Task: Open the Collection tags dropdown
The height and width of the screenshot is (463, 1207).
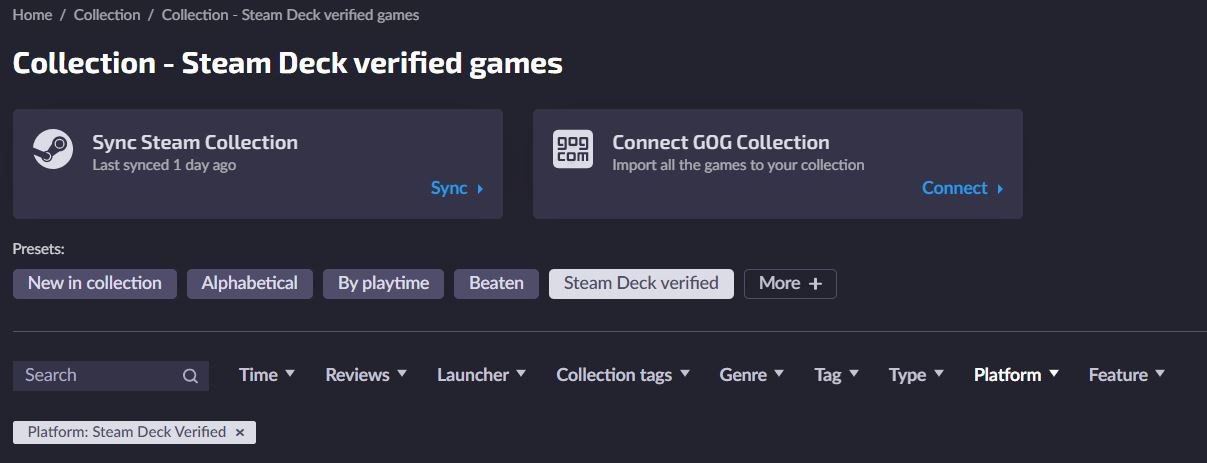Action: 623,375
